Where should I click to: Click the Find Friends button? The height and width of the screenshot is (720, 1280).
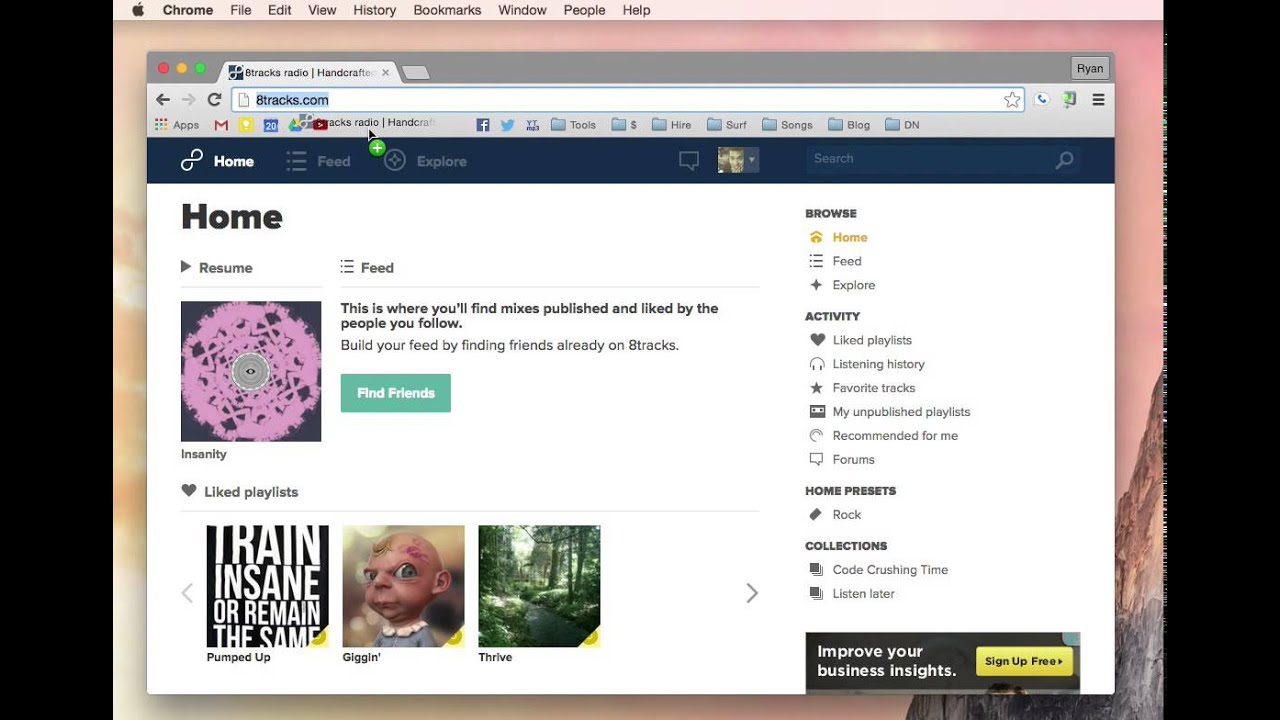coord(396,393)
